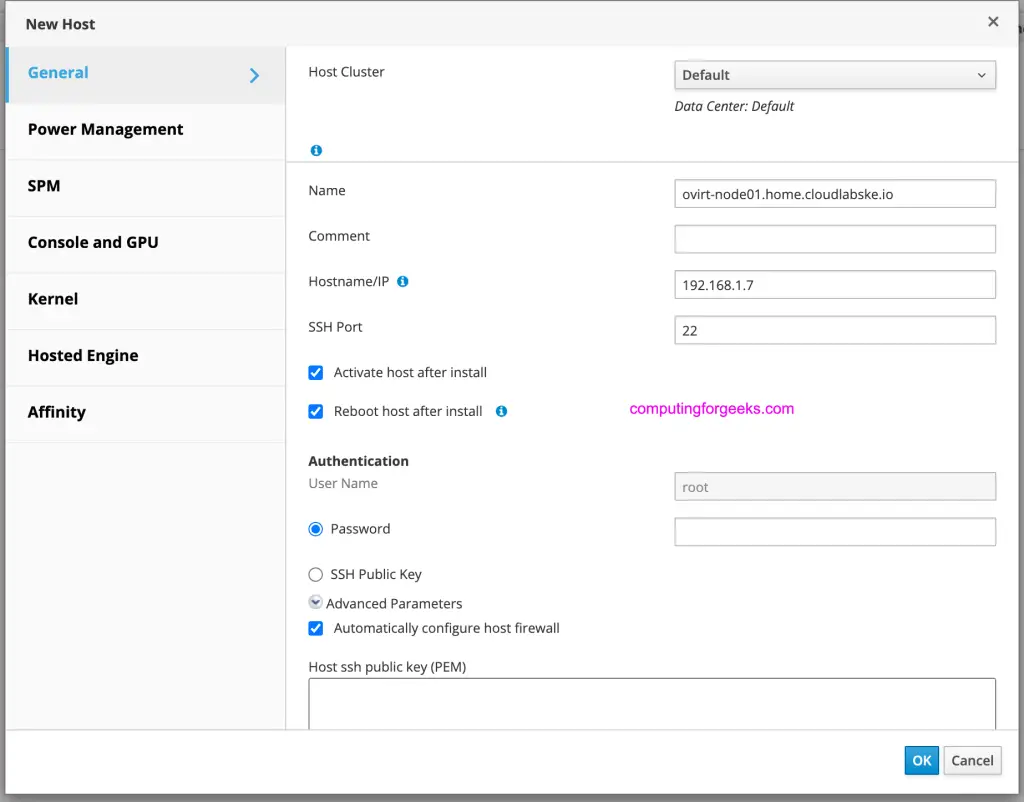
Task: Click Automatically configure host firewall label
Action: (447, 628)
